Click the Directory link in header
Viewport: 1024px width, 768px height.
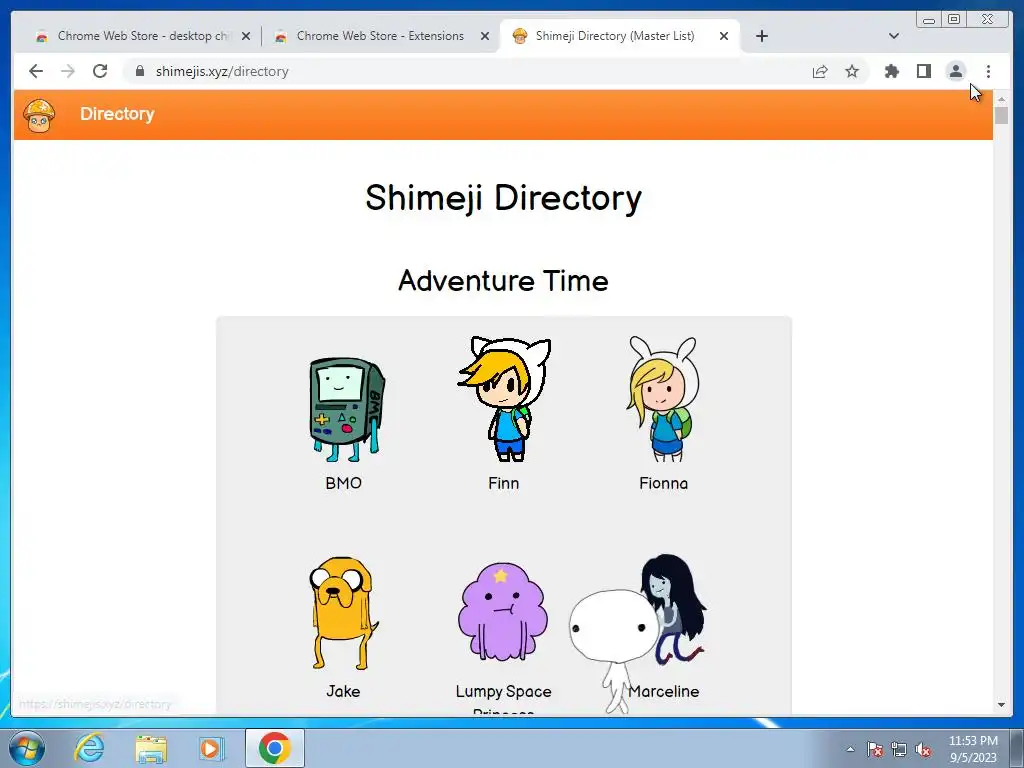point(117,114)
